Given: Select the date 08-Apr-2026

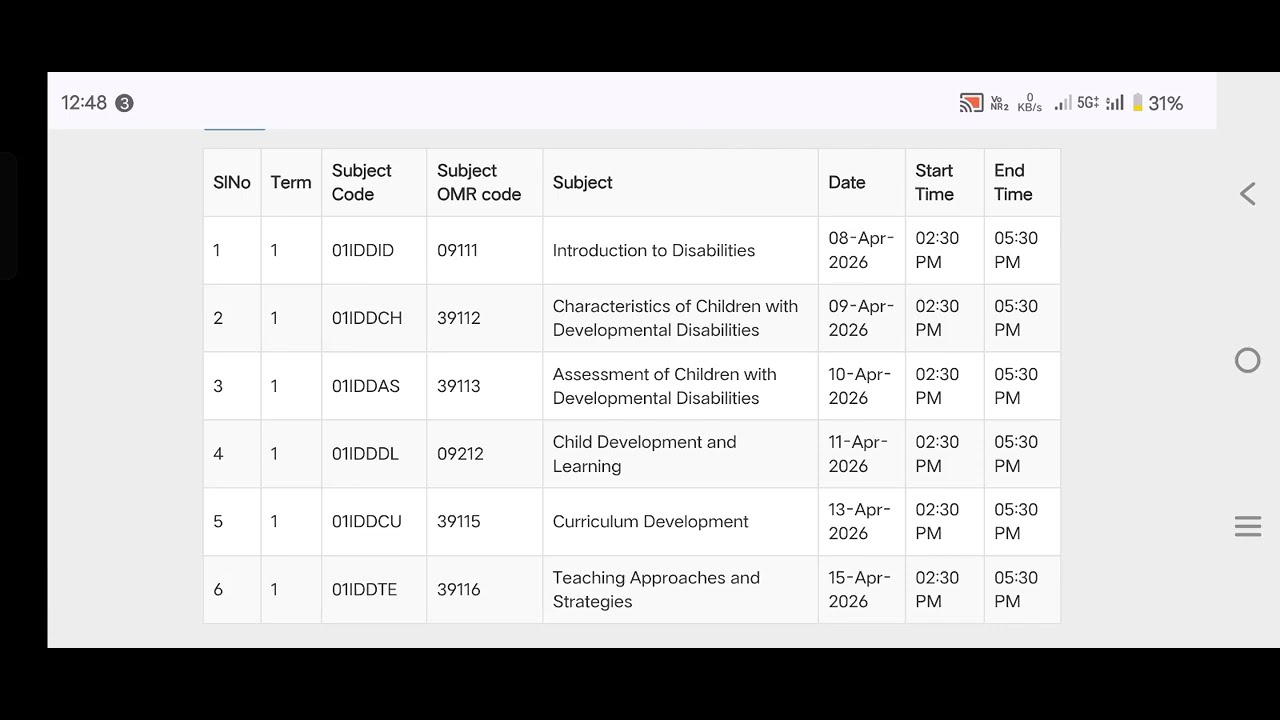Looking at the screenshot, I should [861, 251].
